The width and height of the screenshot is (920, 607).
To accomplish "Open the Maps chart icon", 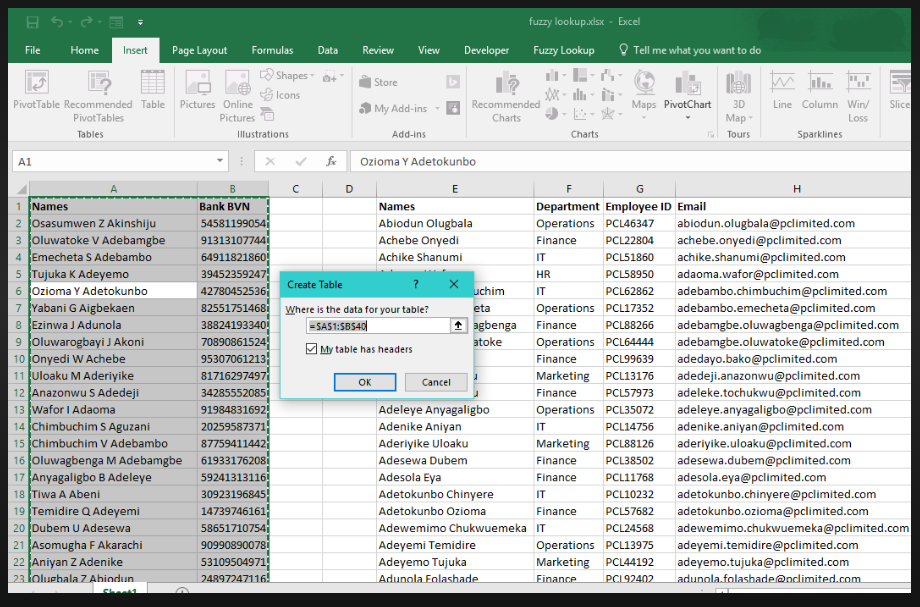I will pos(644,84).
